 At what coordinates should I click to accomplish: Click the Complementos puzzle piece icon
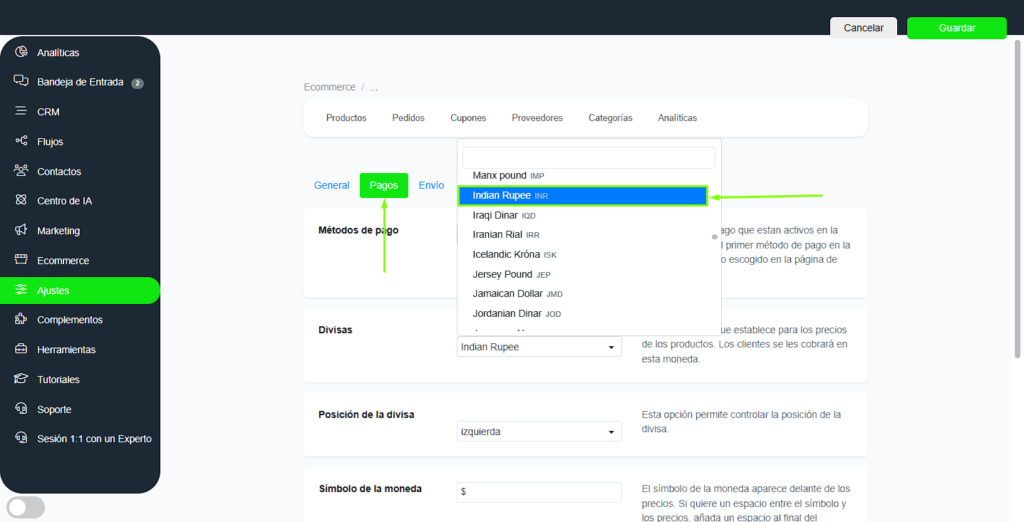pyautogui.click(x=21, y=319)
